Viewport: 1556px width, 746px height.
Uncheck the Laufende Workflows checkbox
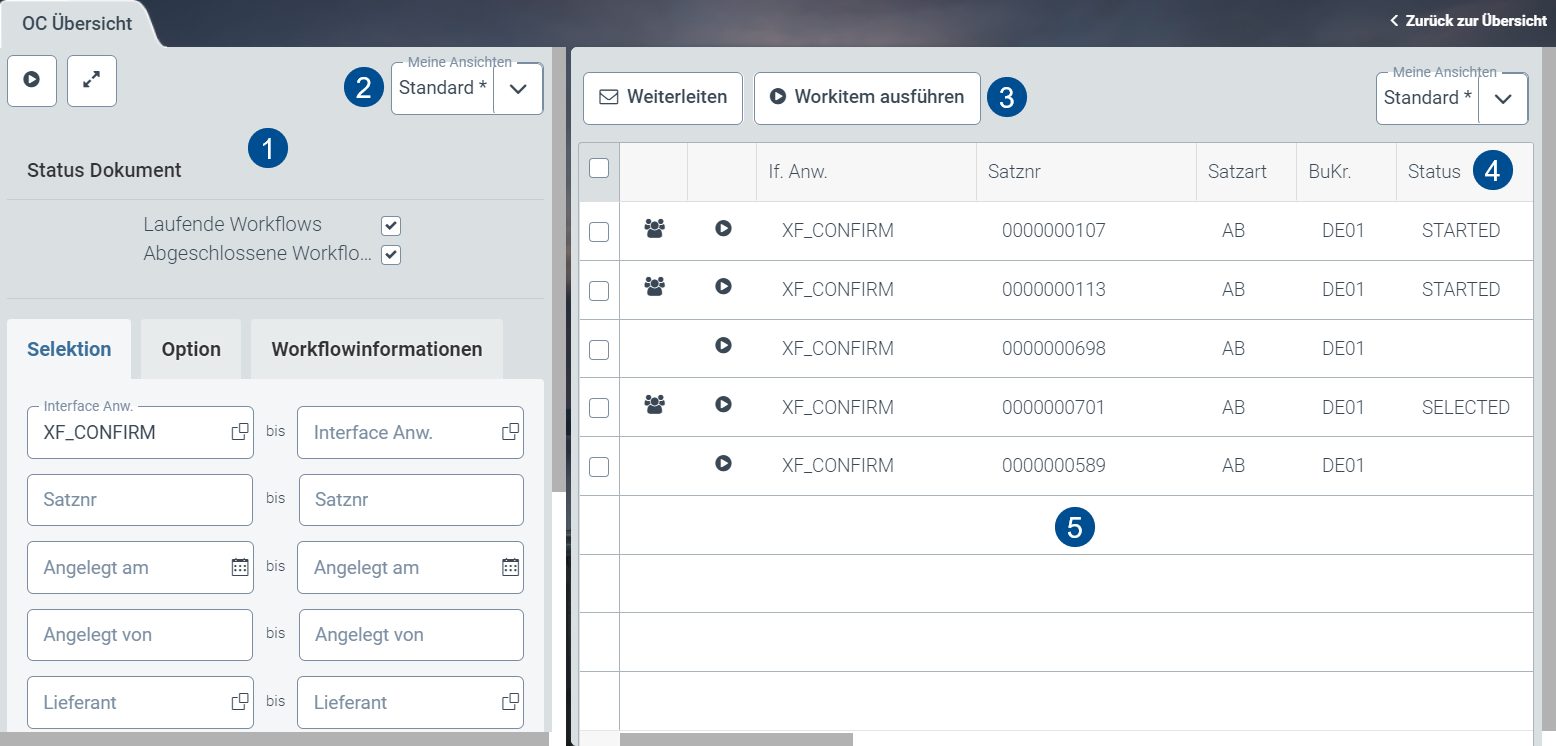pyautogui.click(x=391, y=226)
